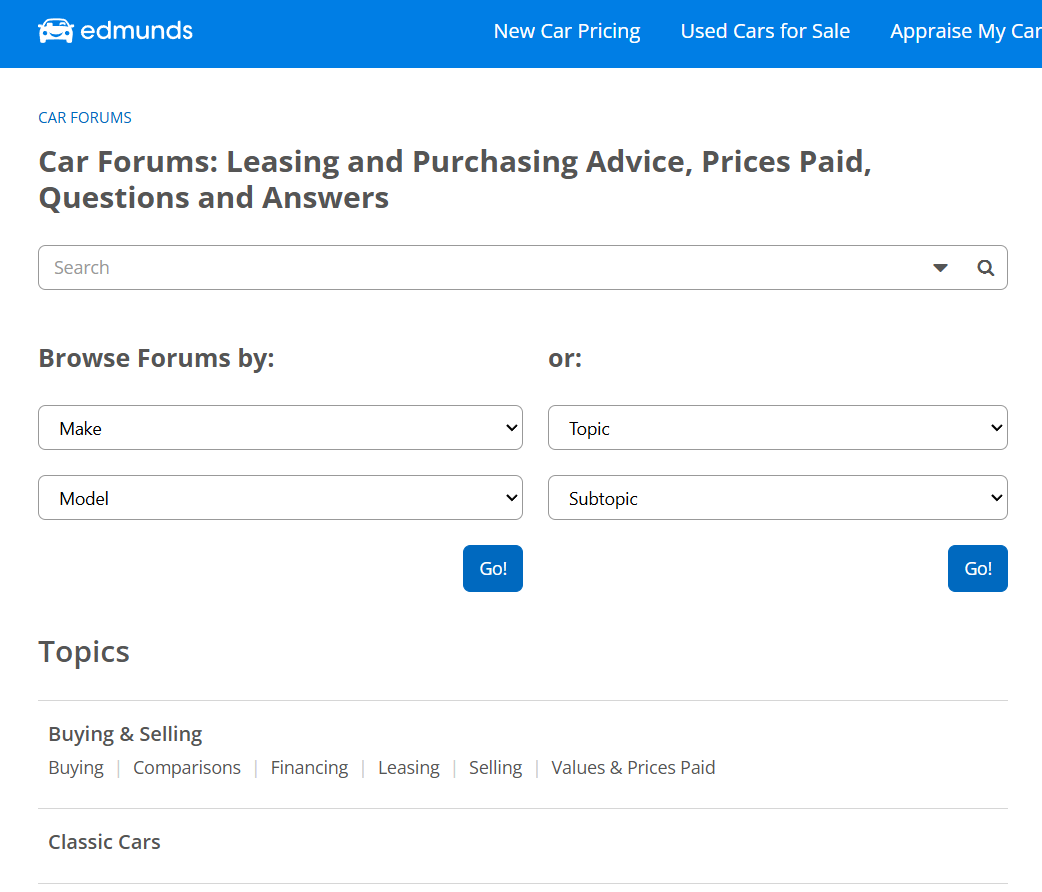Open Appraise My Car menu
Image resolution: width=1042 pixels, height=892 pixels.
pos(966,31)
